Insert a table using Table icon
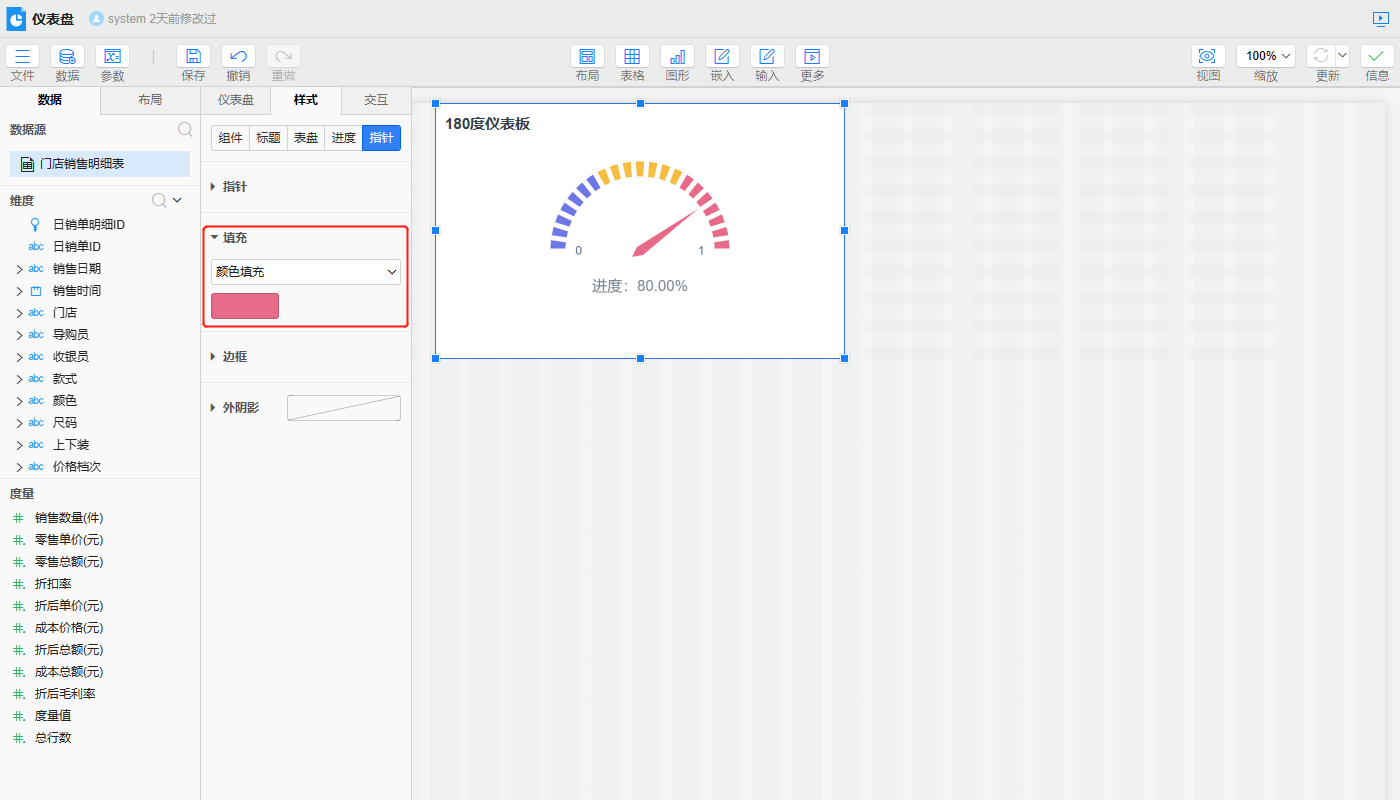This screenshot has width=1400, height=800. pyautogui.click(x=632, y=57)
